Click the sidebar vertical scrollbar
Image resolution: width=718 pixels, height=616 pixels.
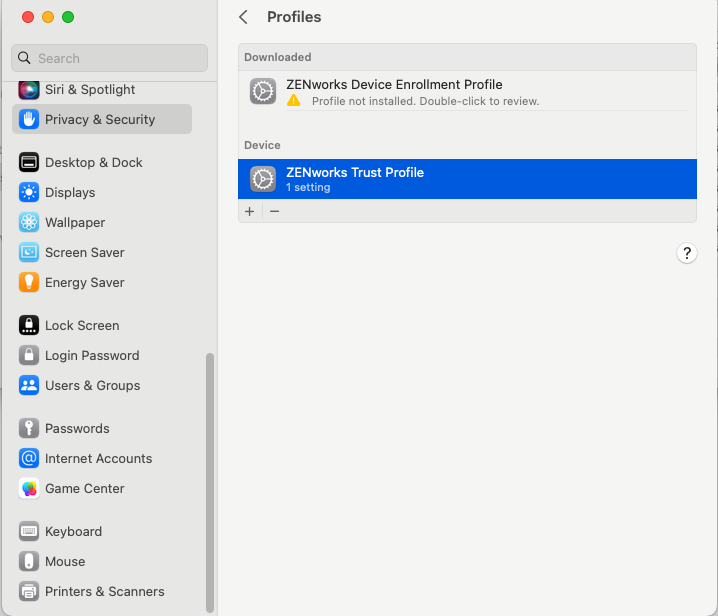click(x=209, y=480)
